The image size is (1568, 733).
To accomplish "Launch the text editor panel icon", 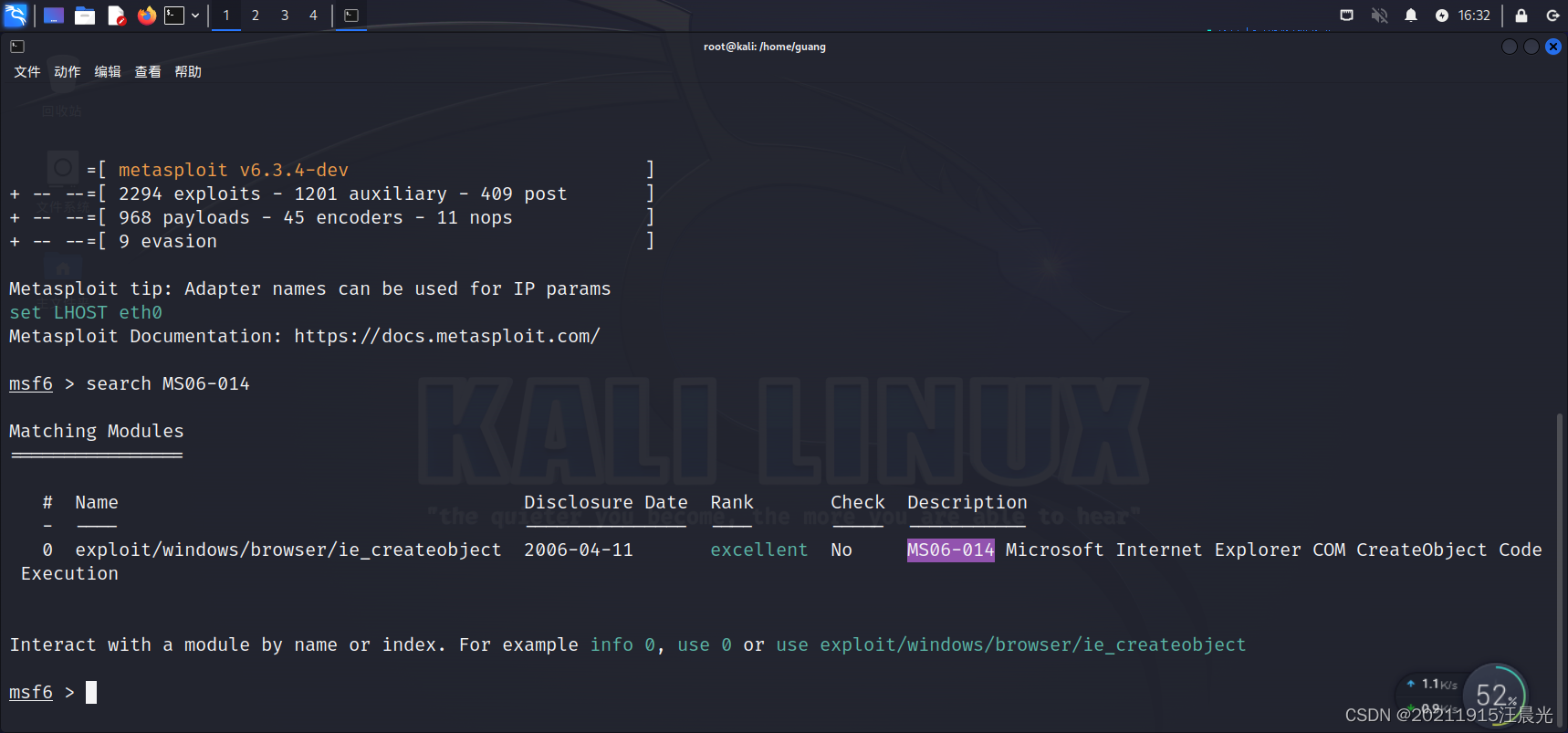I will 116,16.
